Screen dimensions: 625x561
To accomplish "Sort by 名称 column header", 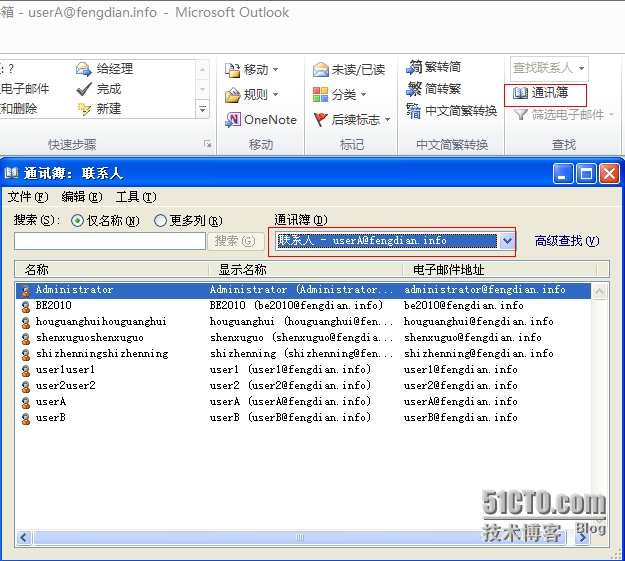I will pos(112,270).
